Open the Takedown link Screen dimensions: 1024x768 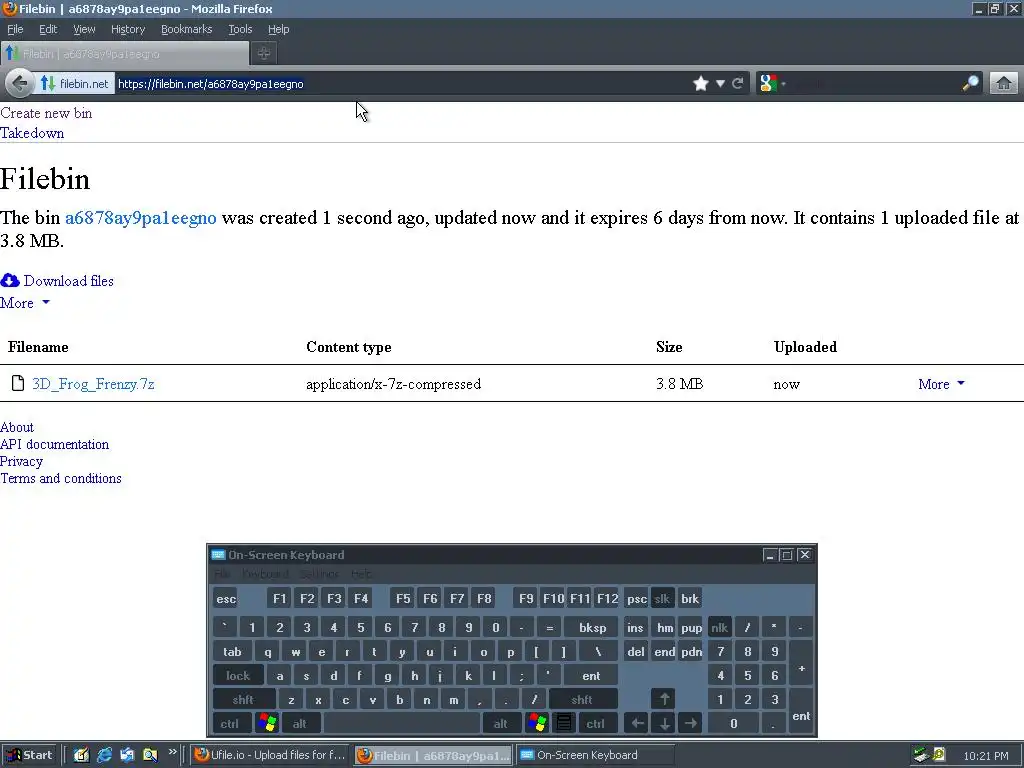tap(32, 133)
